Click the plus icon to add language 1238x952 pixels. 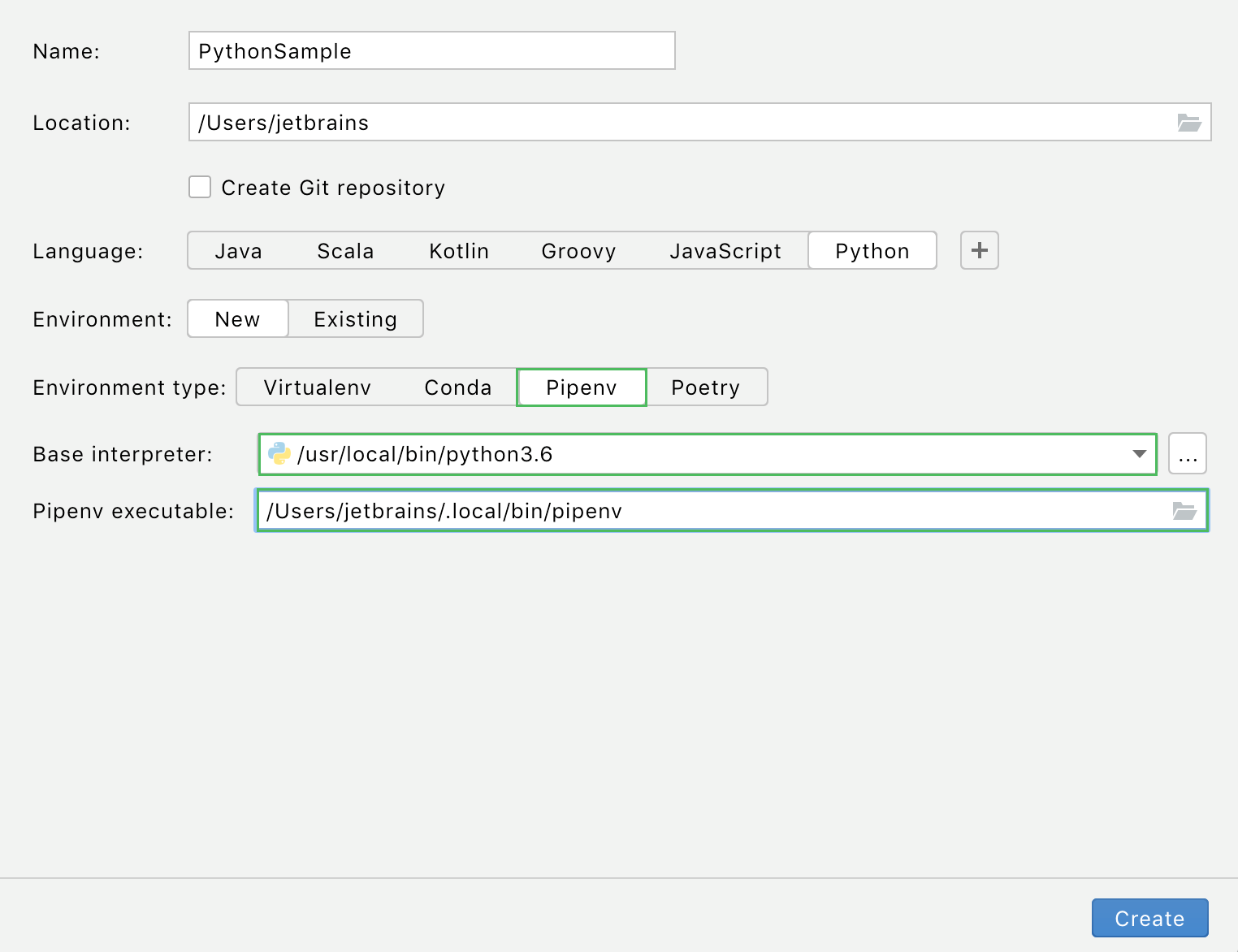point(980,250)
